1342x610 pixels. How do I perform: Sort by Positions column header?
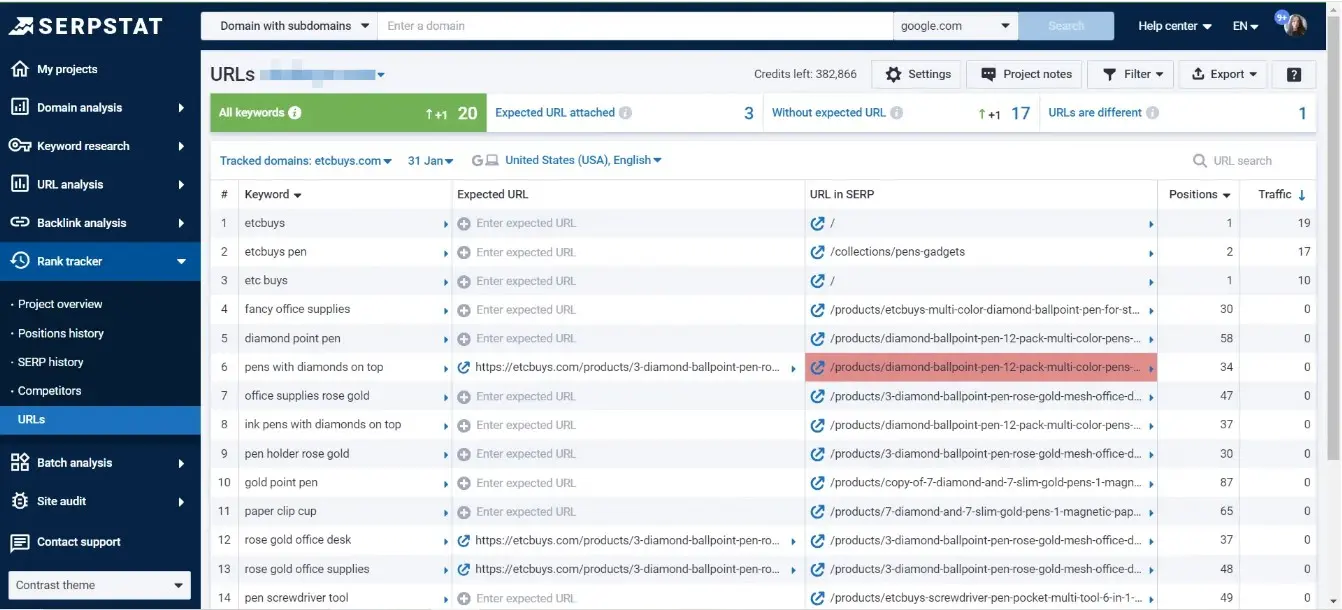tap(1199, 195)
